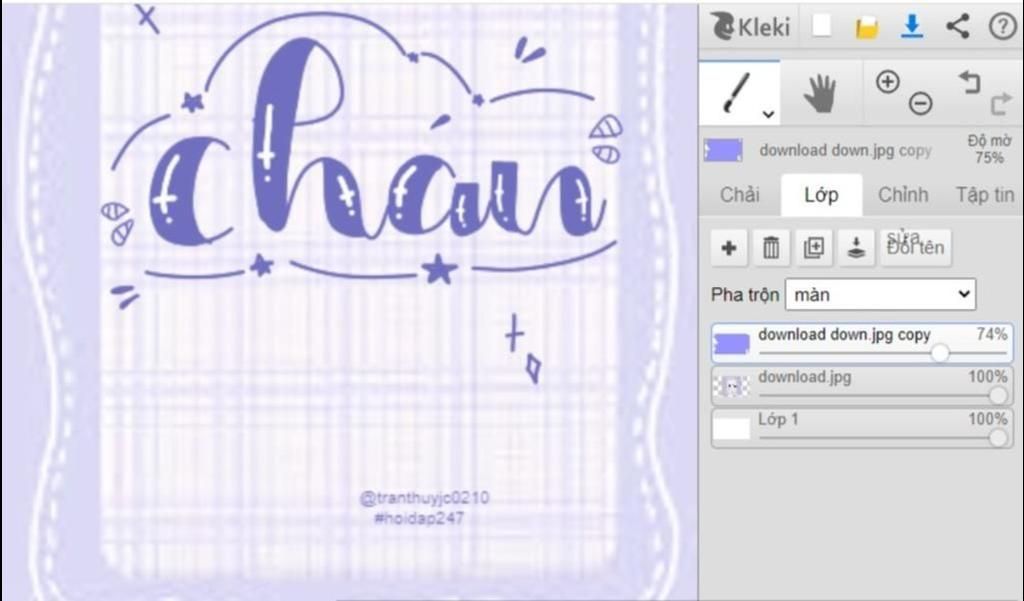Click the 100% value of Lớp 1 layer
Screen dimensions: 1024x601
point(987,419)
